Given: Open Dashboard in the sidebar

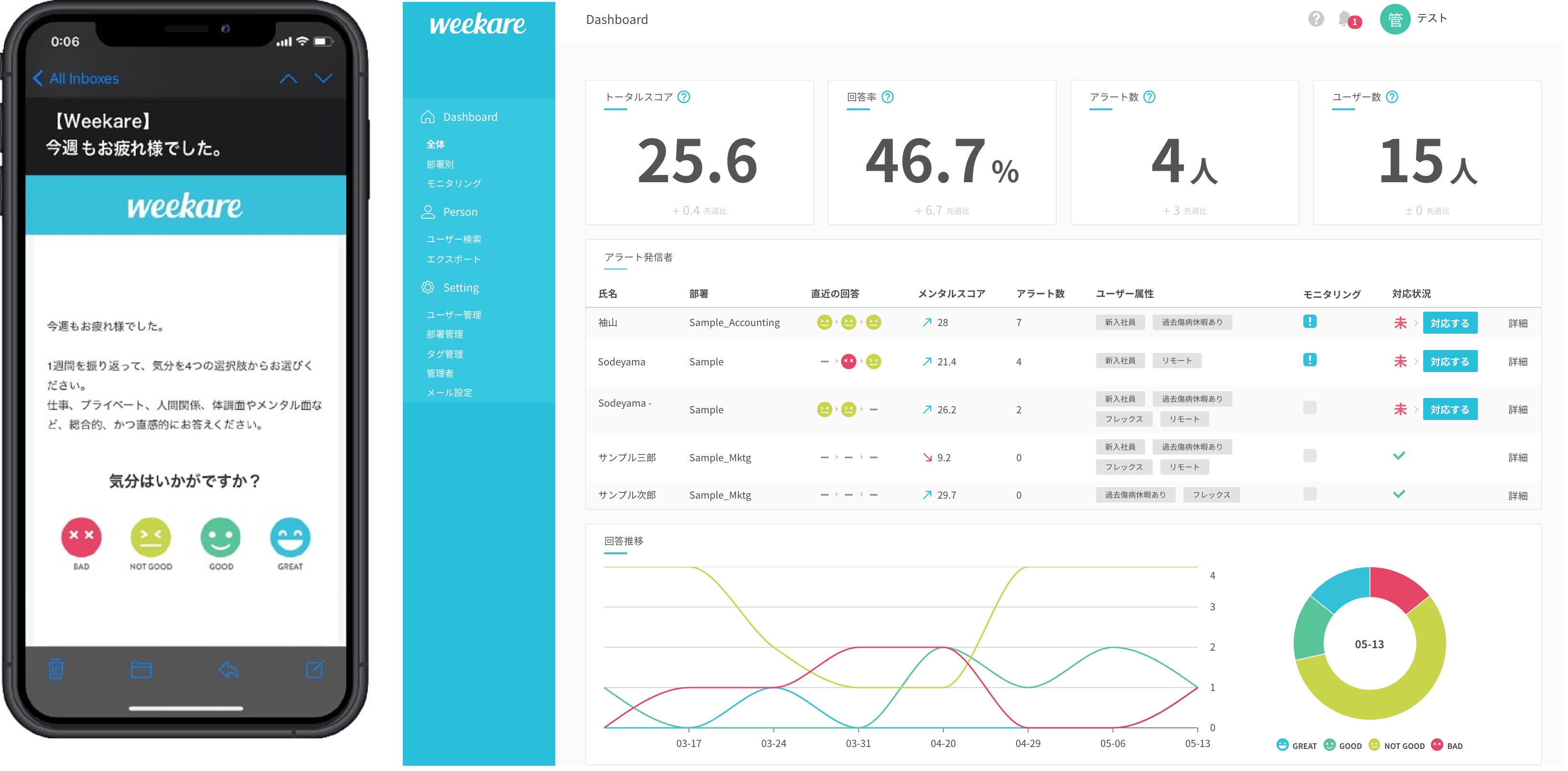Looking at the screenshot, I should [459, 117].
